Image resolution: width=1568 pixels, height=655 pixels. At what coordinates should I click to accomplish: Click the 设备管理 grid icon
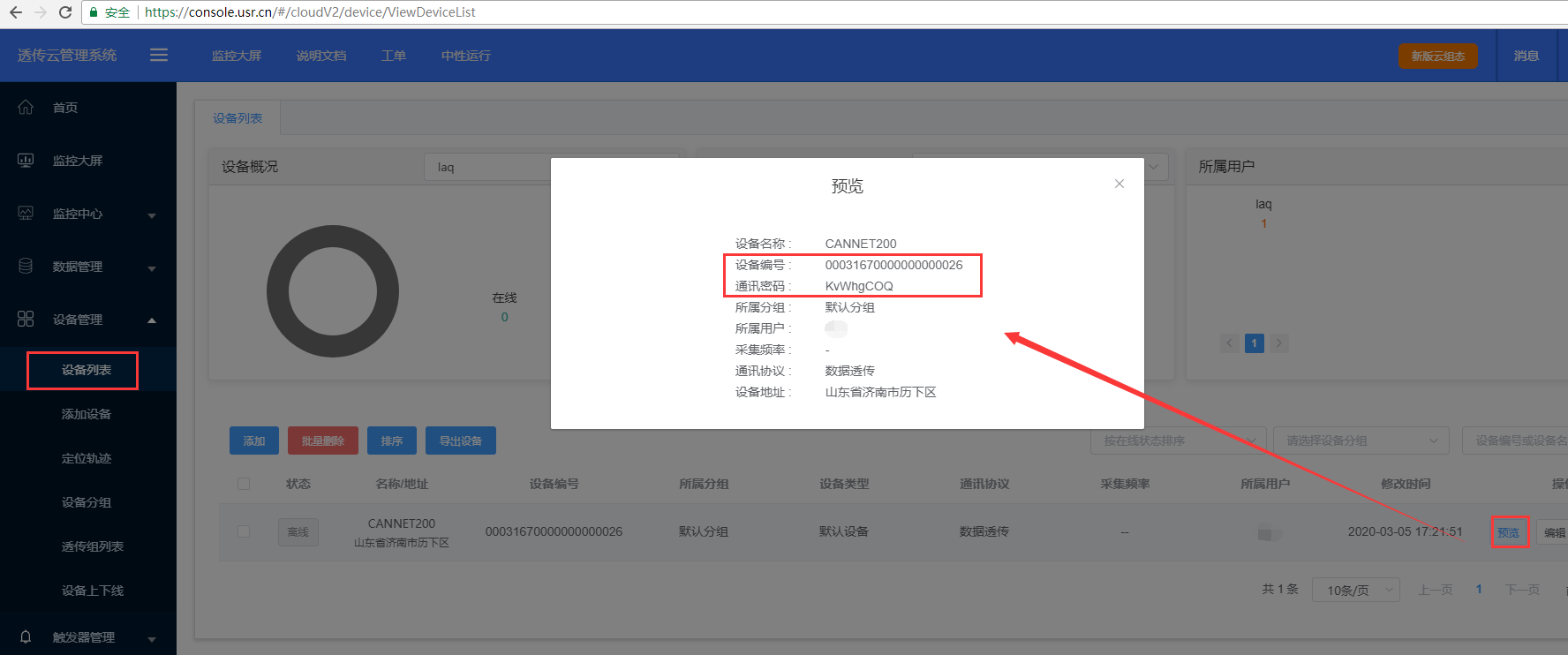pyautogui.click(x=26, y=319)
